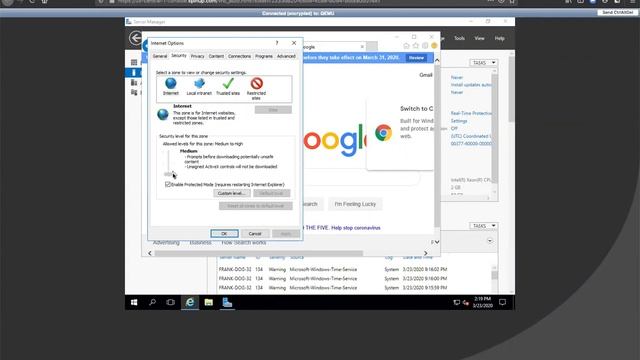The width and height of the screenshot is (640, 360).
Task: Open the Windows Start menu
Action: pos(134,302)
